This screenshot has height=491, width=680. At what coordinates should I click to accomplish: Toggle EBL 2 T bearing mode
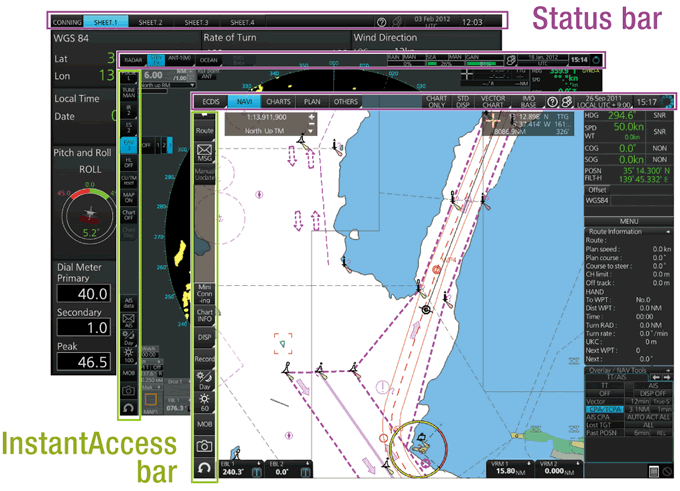click(x=305, y=472)
